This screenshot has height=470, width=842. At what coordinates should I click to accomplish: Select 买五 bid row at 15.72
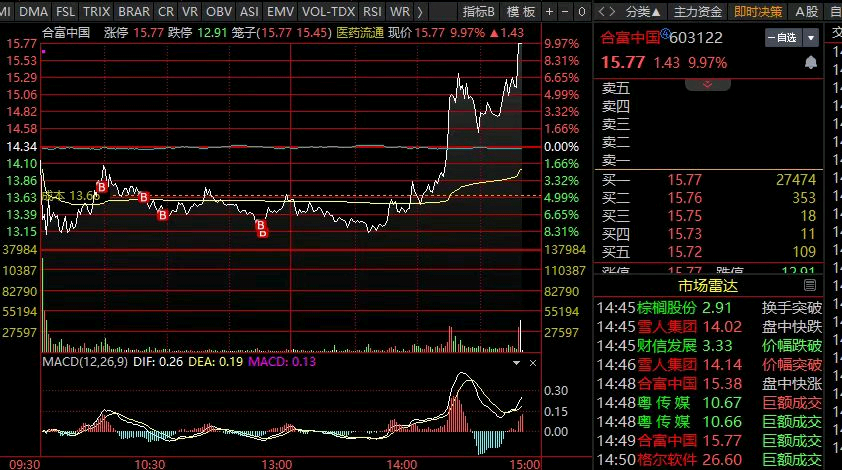pos(708,252)
